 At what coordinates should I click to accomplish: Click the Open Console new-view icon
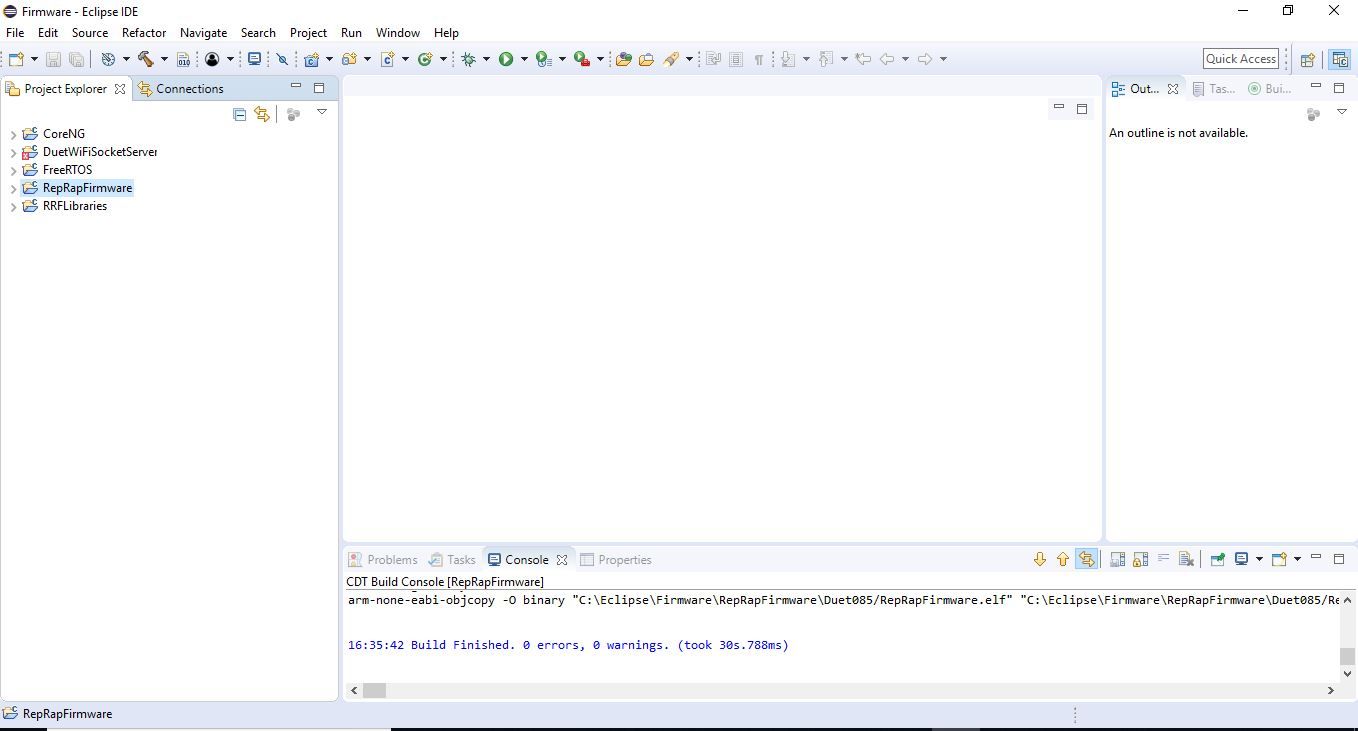[1279, 559]
